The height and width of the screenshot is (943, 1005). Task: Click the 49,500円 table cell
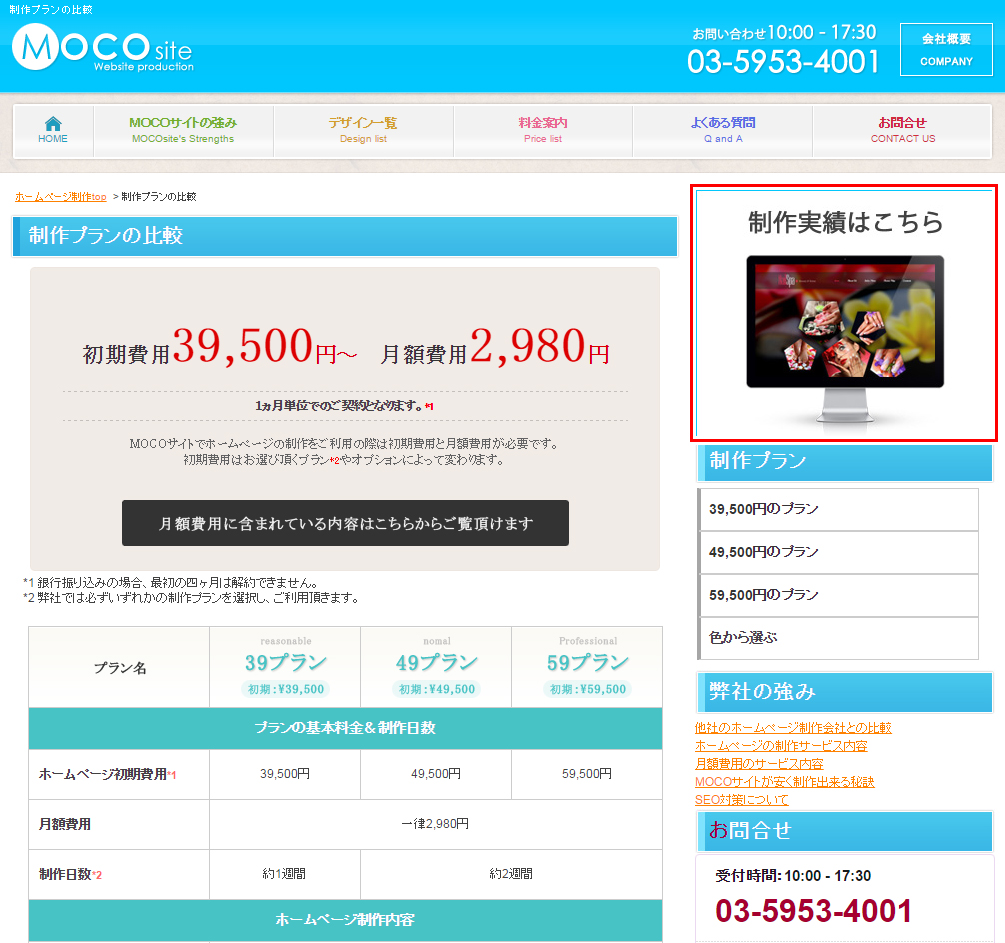(x=436, y=774)
